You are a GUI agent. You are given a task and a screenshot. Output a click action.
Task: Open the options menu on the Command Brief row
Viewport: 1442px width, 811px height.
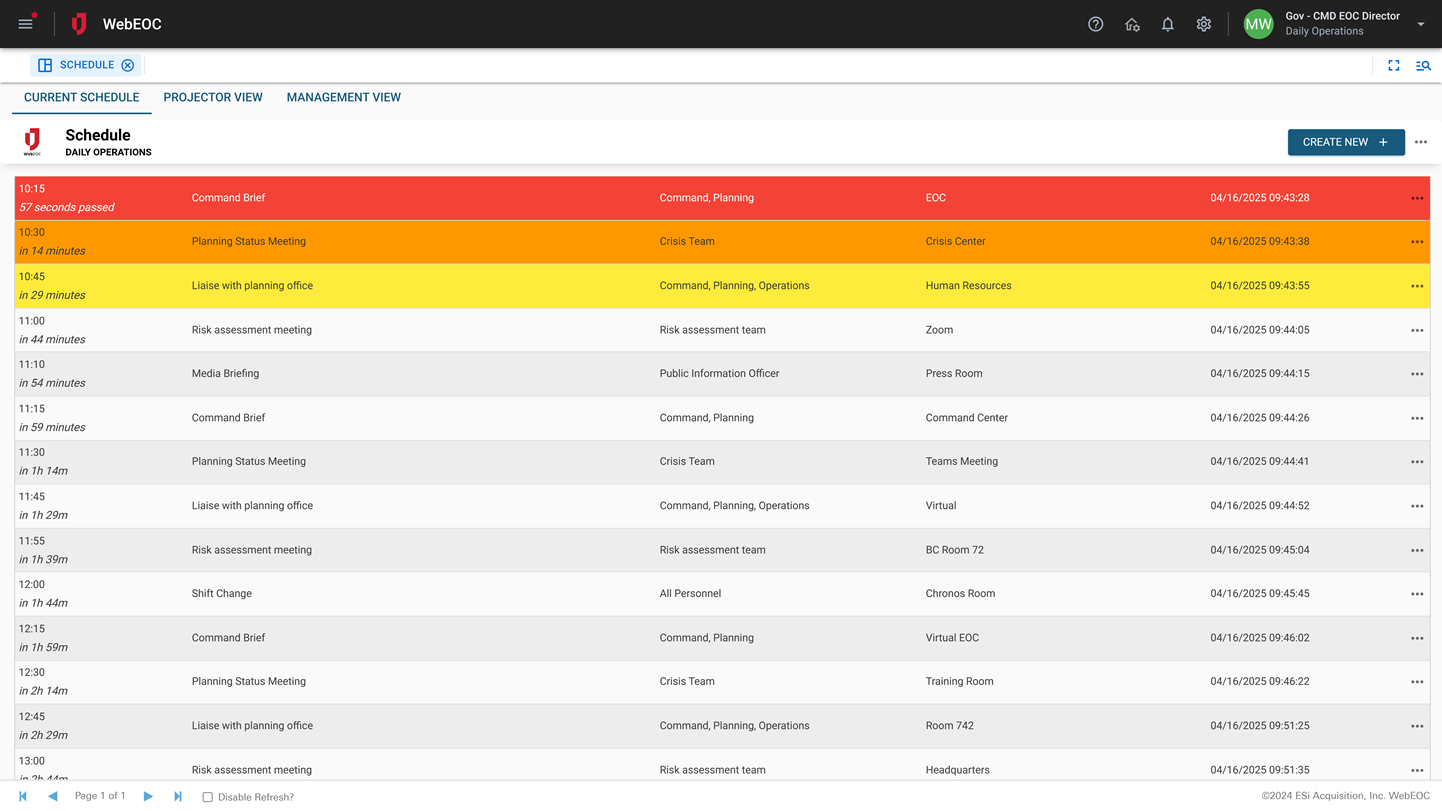click(1417, 197)
